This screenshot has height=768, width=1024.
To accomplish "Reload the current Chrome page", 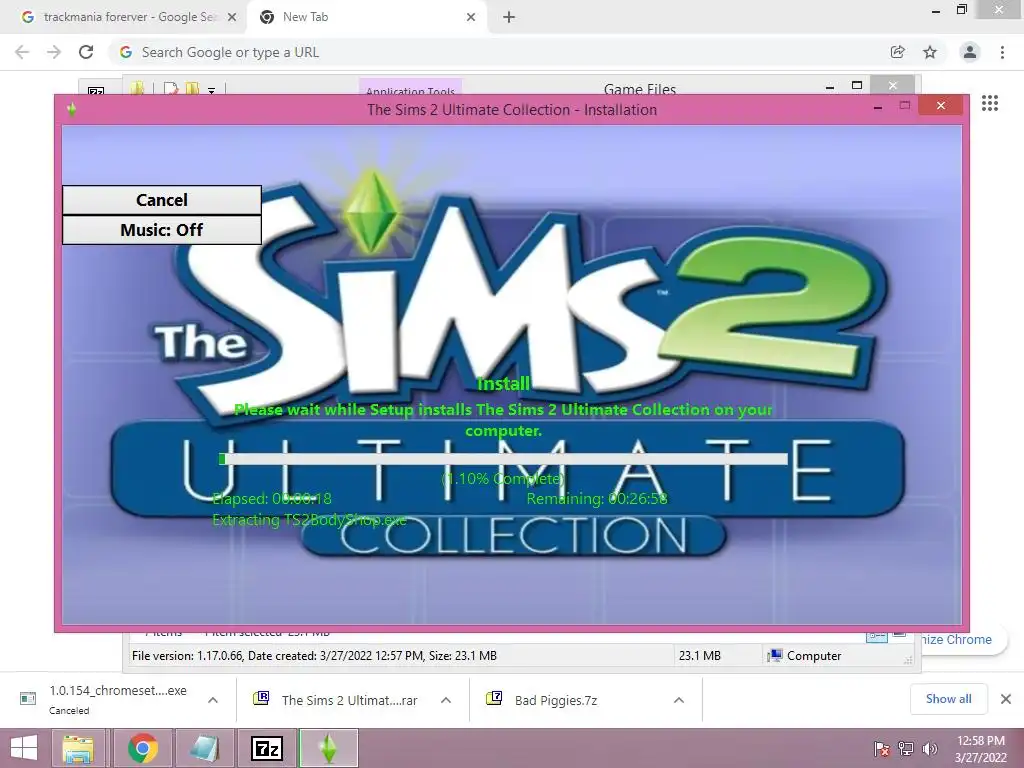I will coord(86,52).
